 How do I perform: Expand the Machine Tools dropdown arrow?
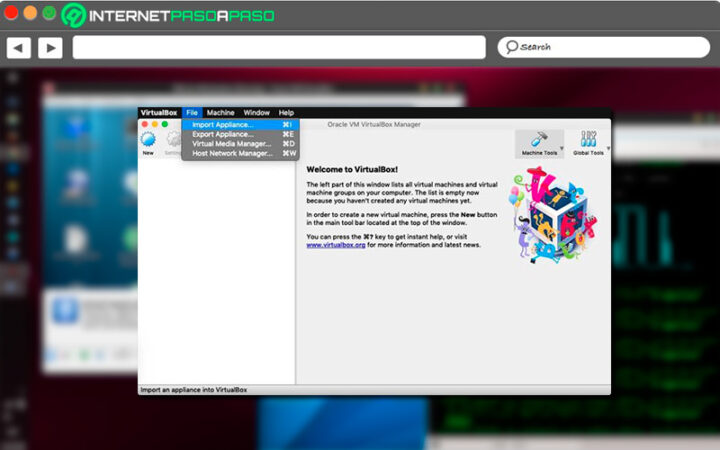562,149
